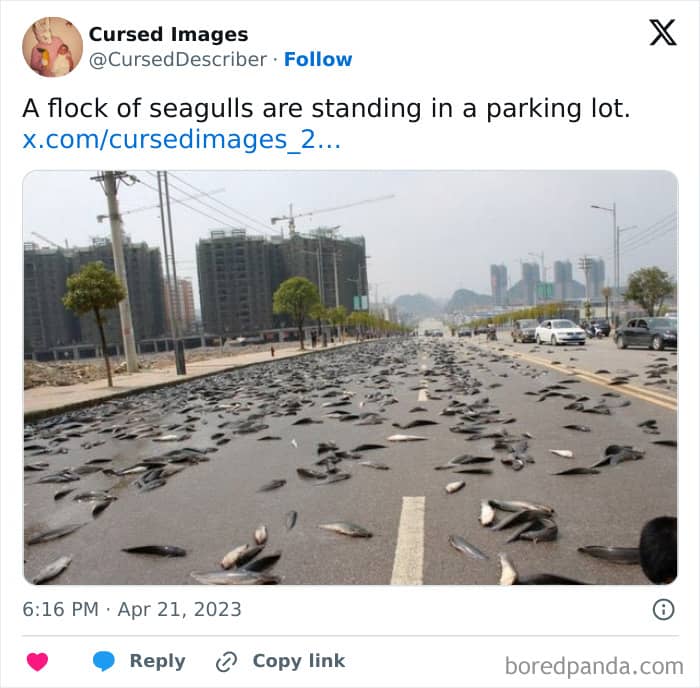Open the x.com/cursedimages_2 link
This screenshot has width=700, height=688.
tap(182, 140)
